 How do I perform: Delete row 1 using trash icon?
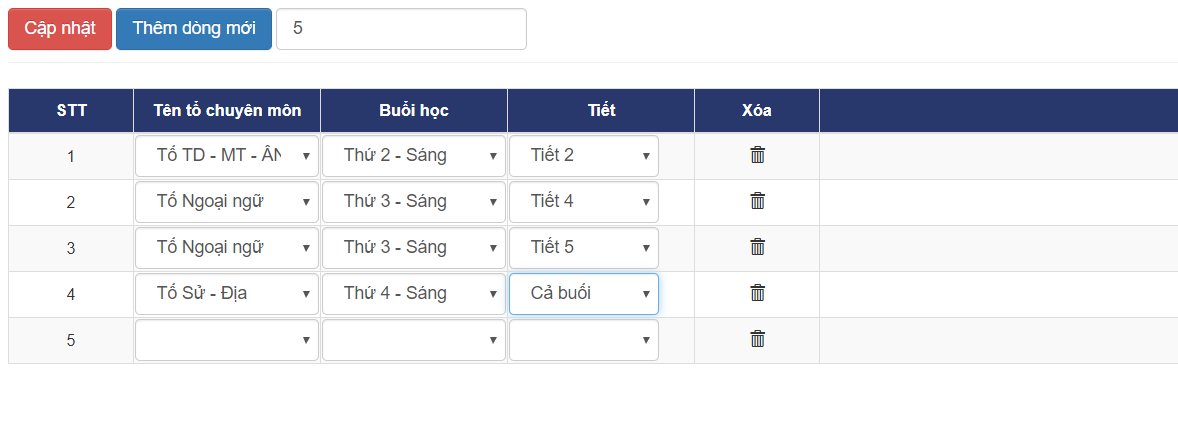click(758, 155)
